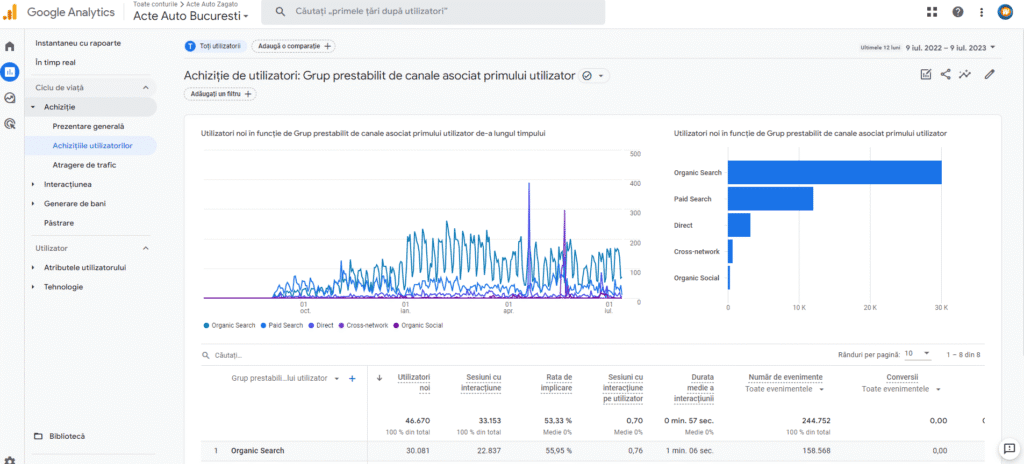Open În timp real report

coord(55,62)
